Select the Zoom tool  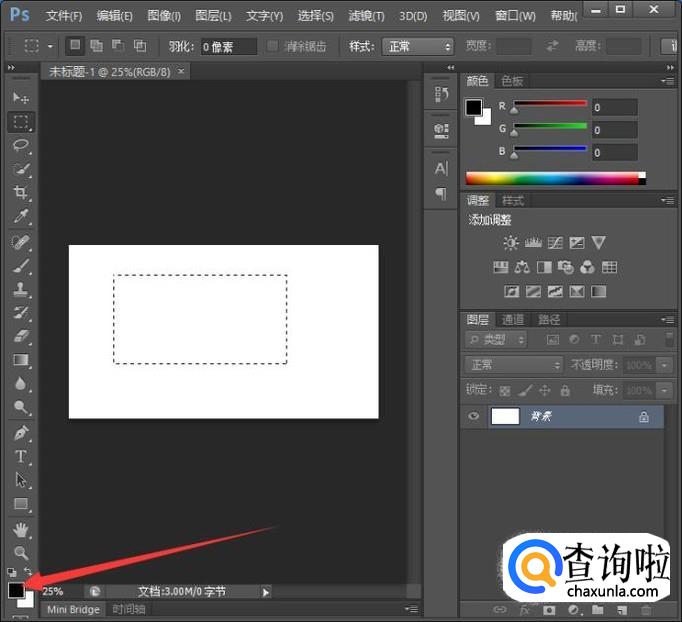tap(20, 552)
